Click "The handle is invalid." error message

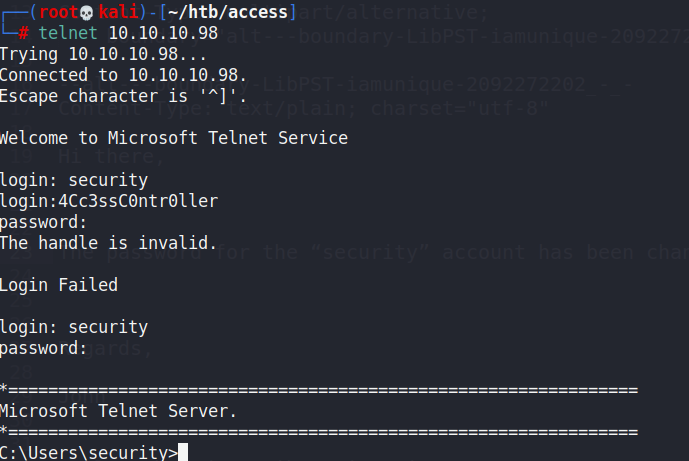tap(108, 243)
